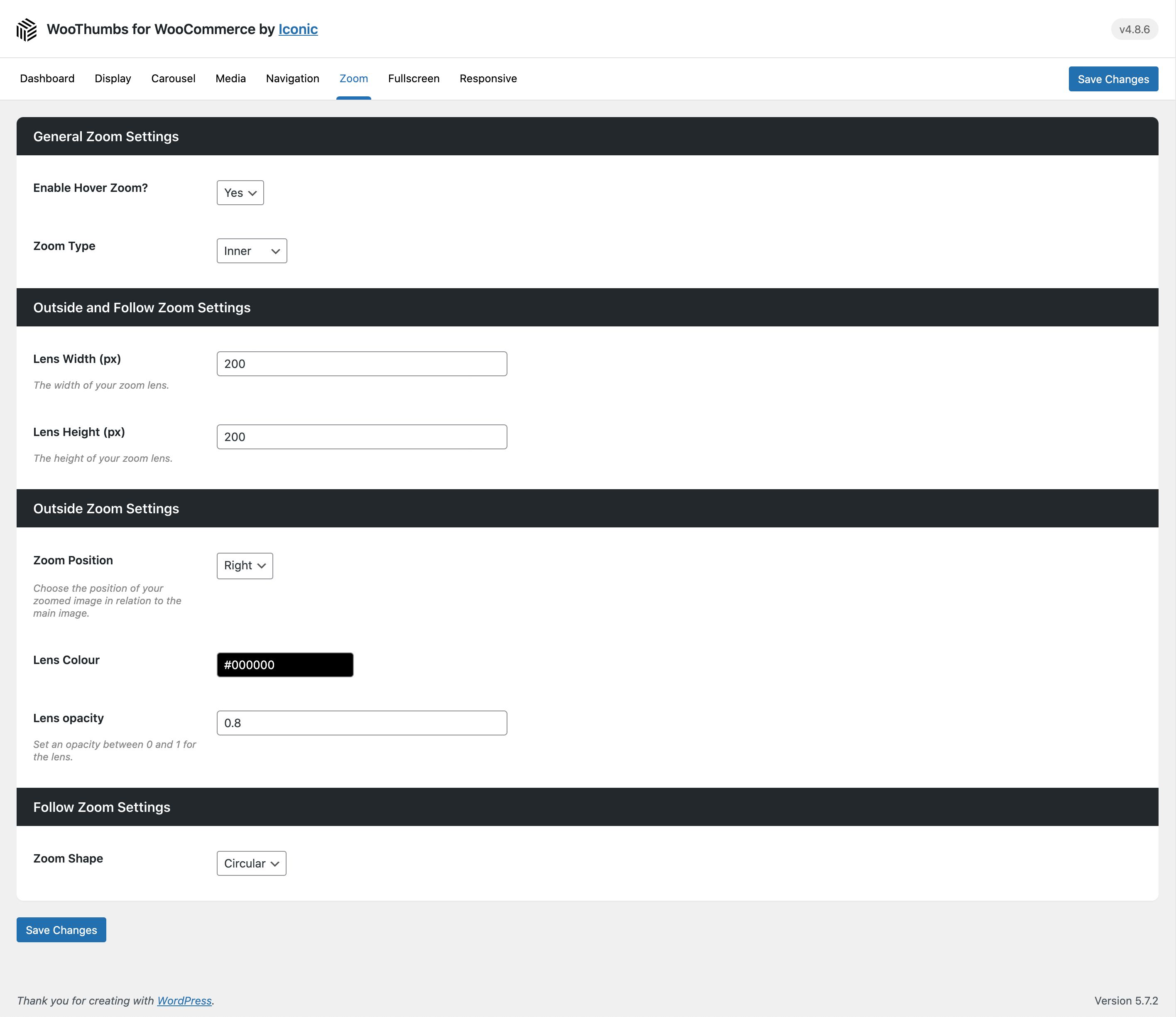Focus the Lens Height input field
The height and width of the screenshot is (1017, 1176).
point(362,437)
